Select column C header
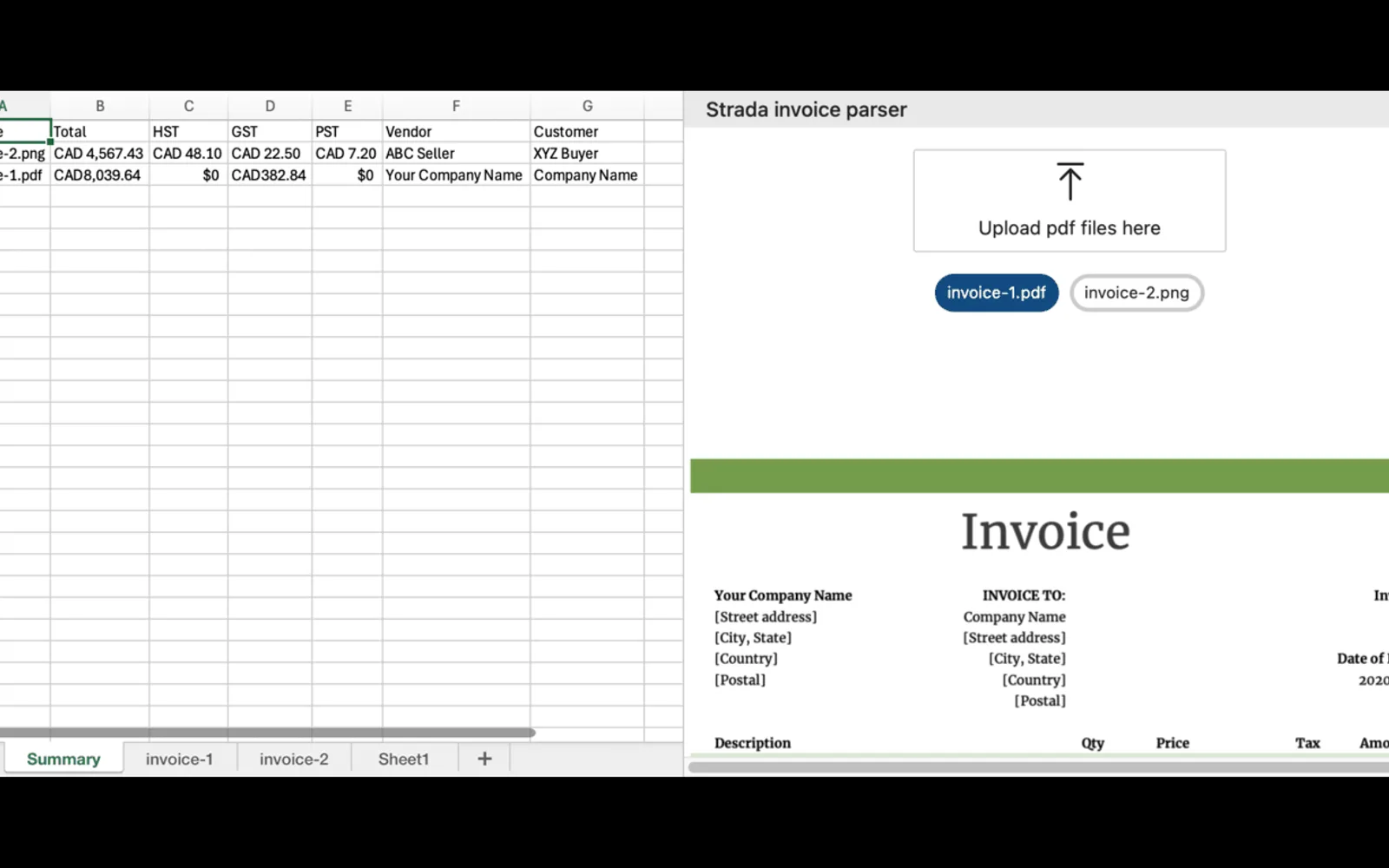Image resolution: width=1389 pixels, height=868 pixels. point(188,106)
